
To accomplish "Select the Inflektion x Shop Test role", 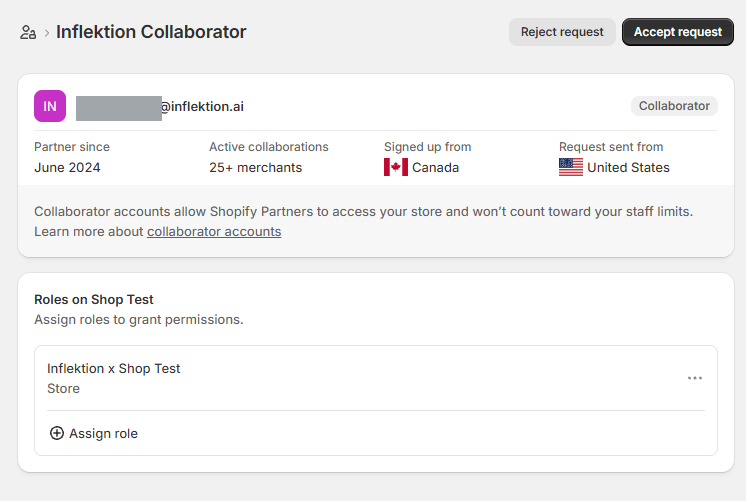I will point(114,369).
